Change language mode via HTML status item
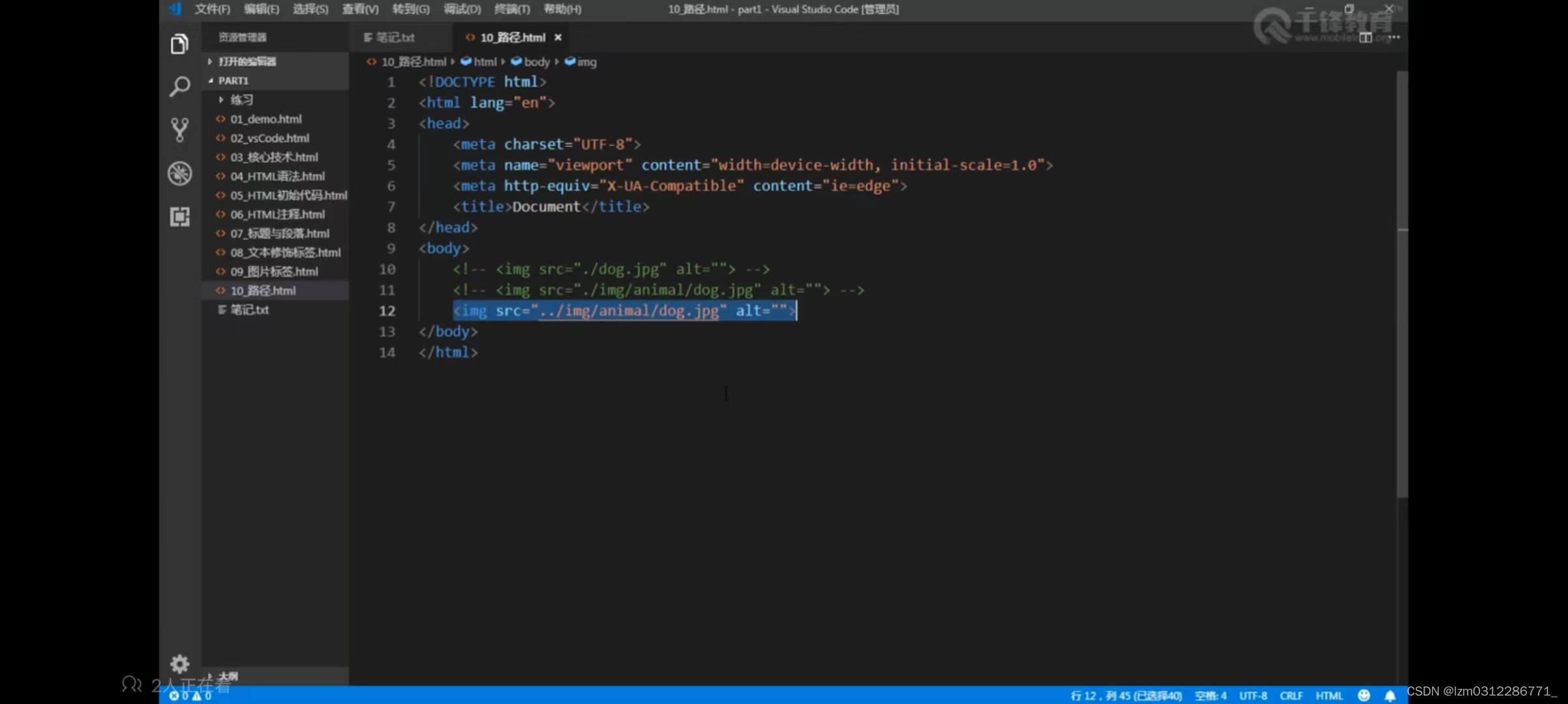Viewport: 1568px width, 704px height. click(1329, 696)
